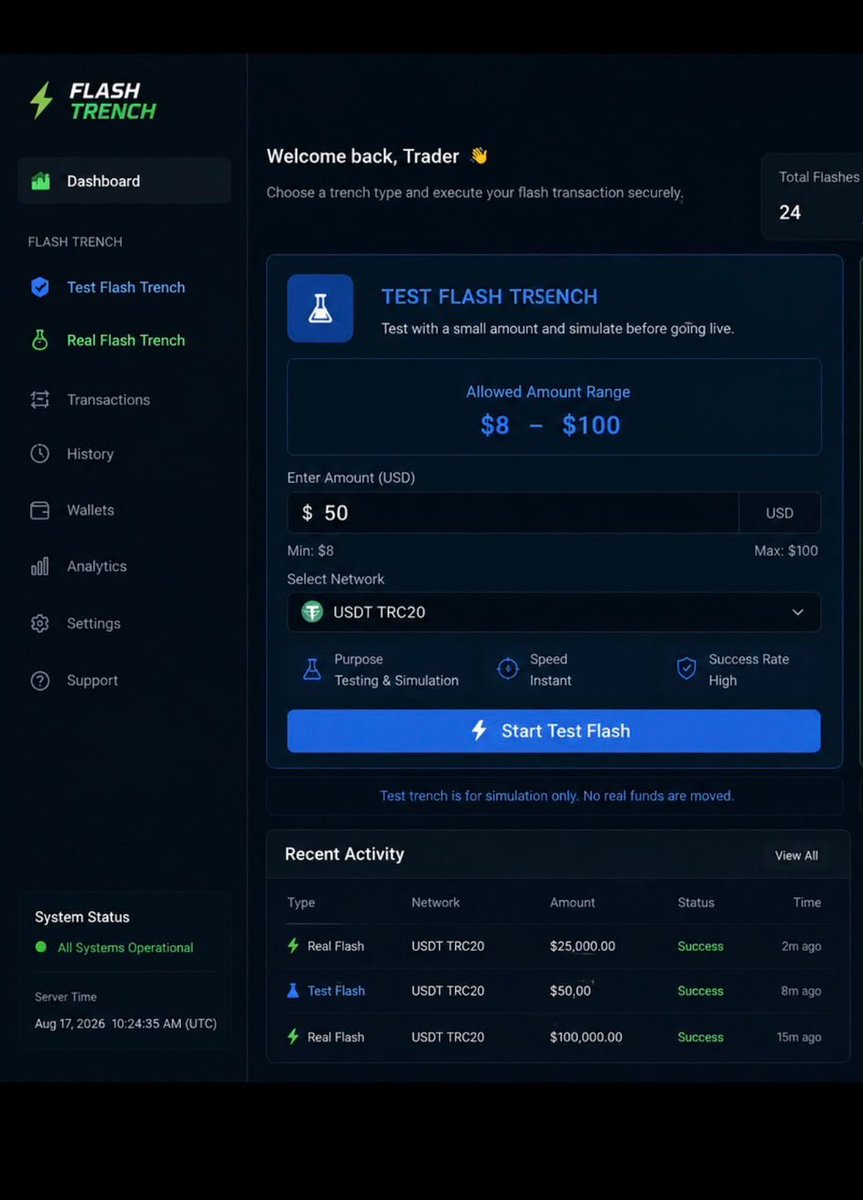Viewport: 863px width, 1200px height.
Task: Click Success status on Test Flash row
Action: pyautogui.click(x=700, y=991)
